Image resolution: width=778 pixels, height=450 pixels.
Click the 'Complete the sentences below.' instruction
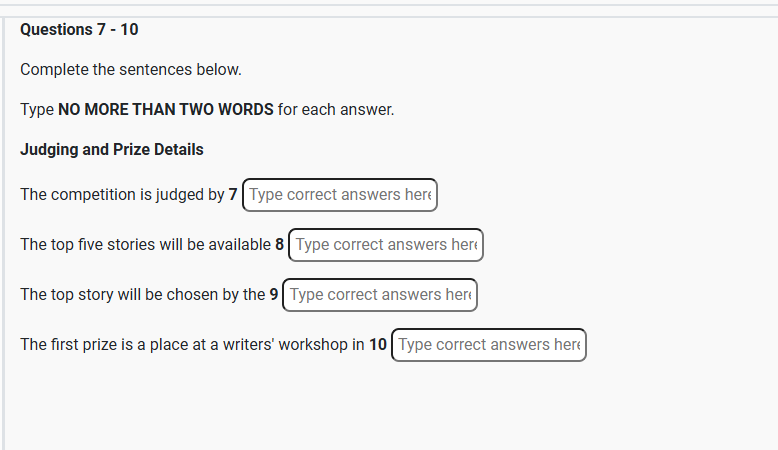[131, 69]
